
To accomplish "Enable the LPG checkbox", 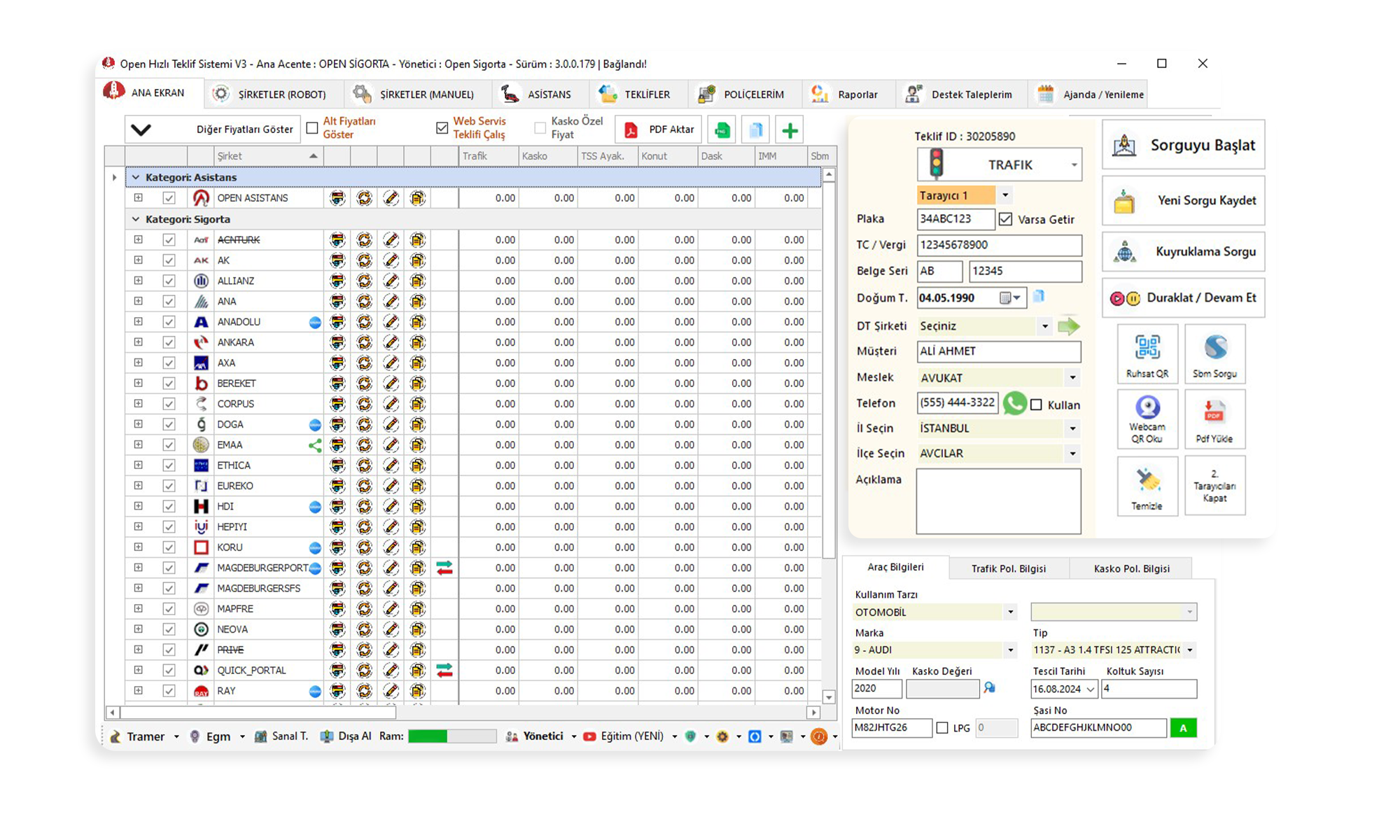I will pos(942,728).
